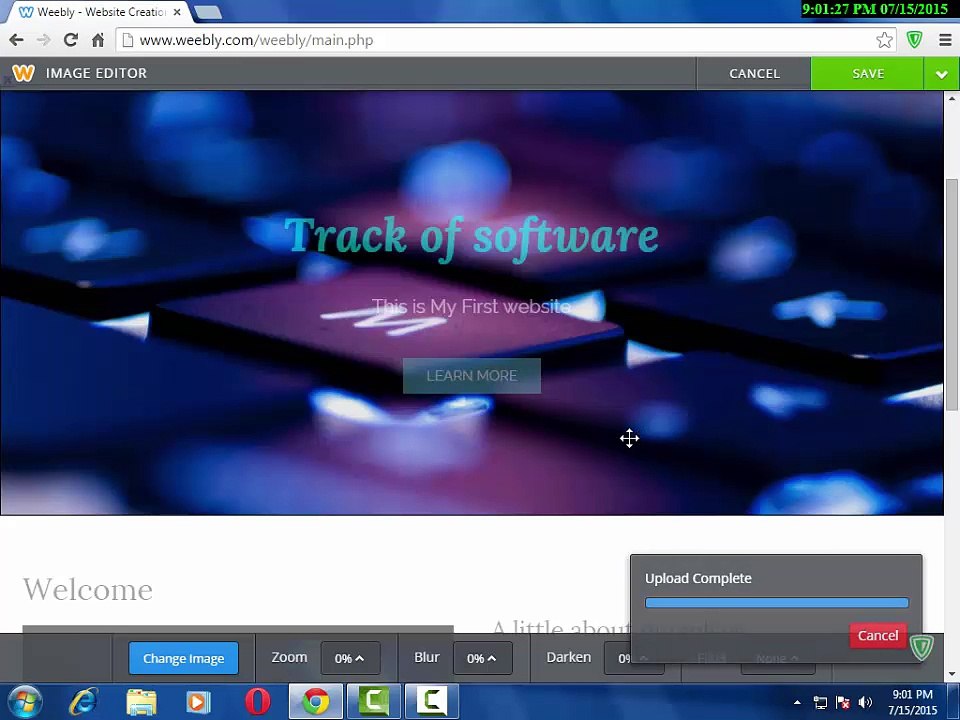The height and width of the screenshot is (720, 960).
Task: Launch Opera browser from taskbar
Action: tap(258, 702)
